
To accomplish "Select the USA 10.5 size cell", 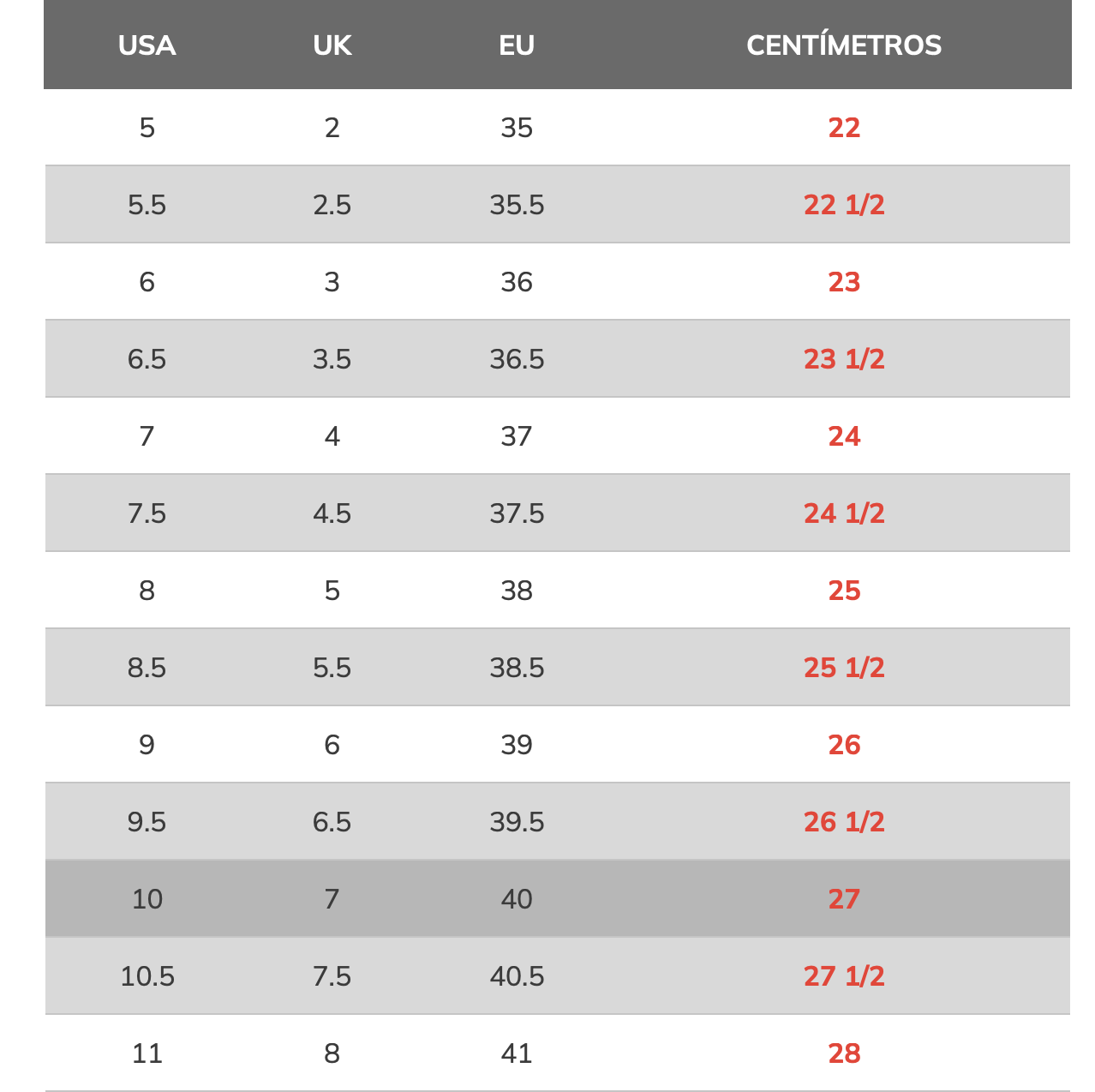I will pyautogui.click(x=147, y=976).
